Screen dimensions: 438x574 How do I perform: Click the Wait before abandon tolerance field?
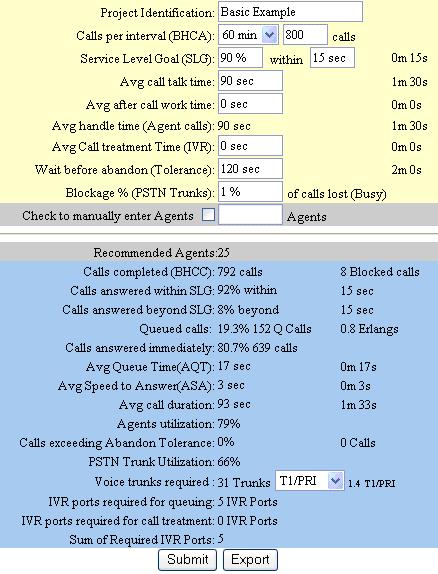tap(250, 169)
